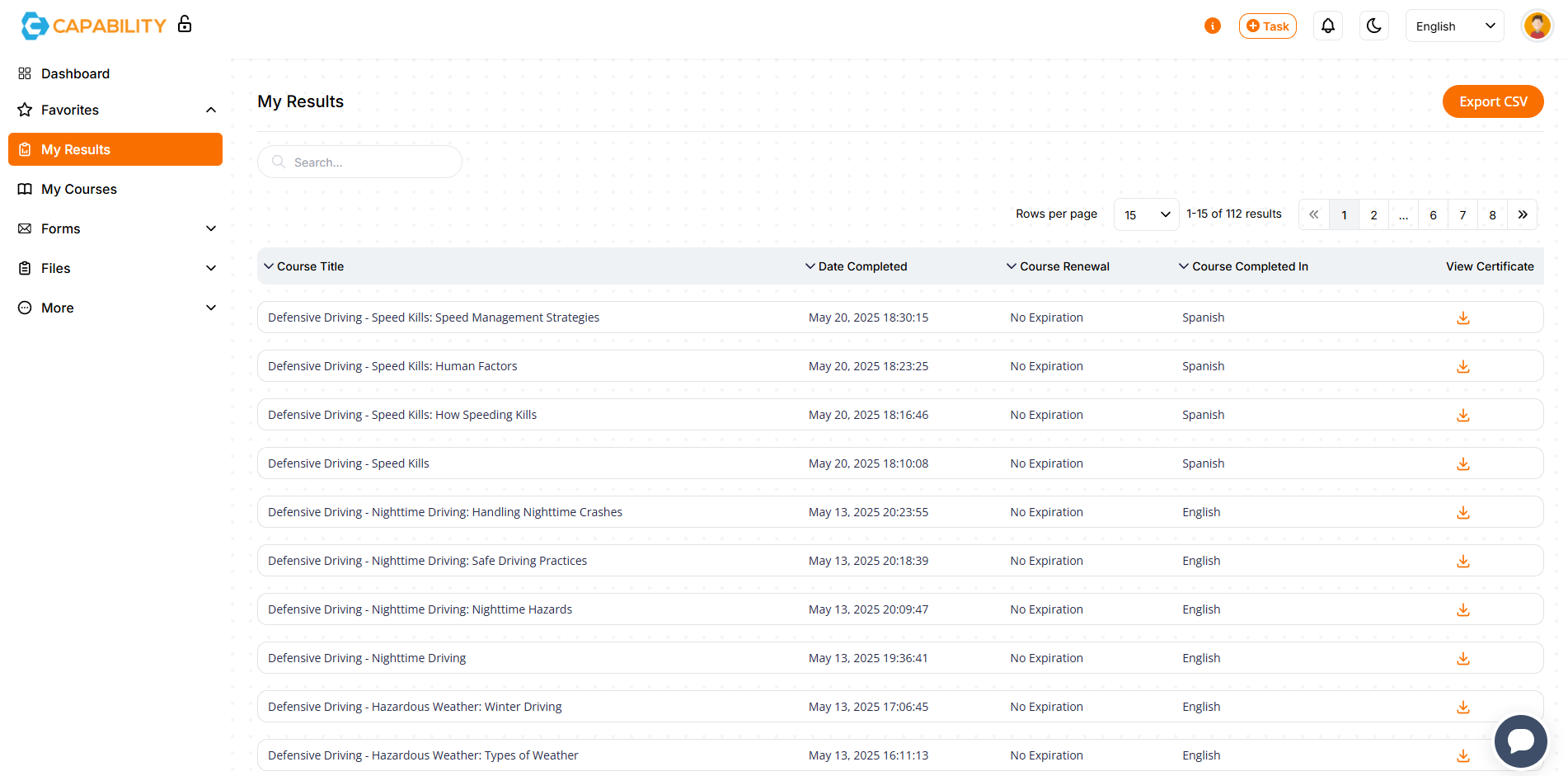This screenshot has width=1568, height=776.
Task: Click the Export CSV button
Action: [x=1492, y=101]
